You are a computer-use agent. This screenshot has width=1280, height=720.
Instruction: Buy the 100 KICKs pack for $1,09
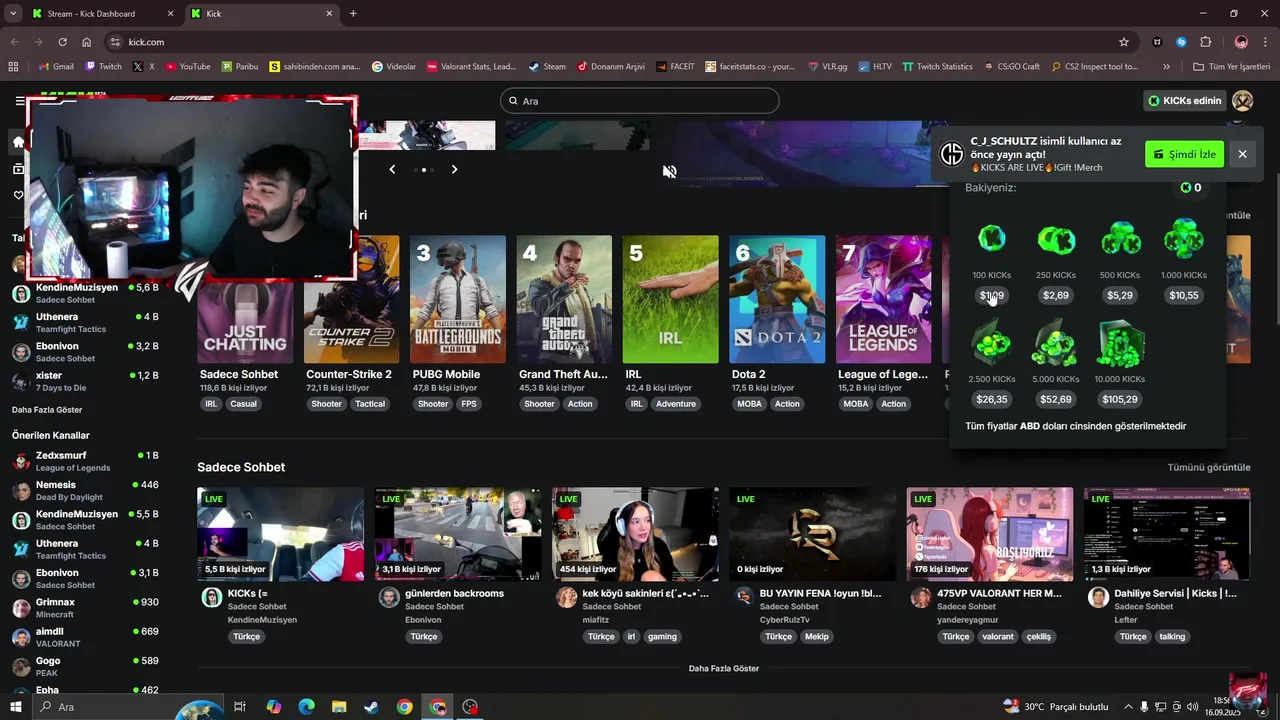pos(992,295)
